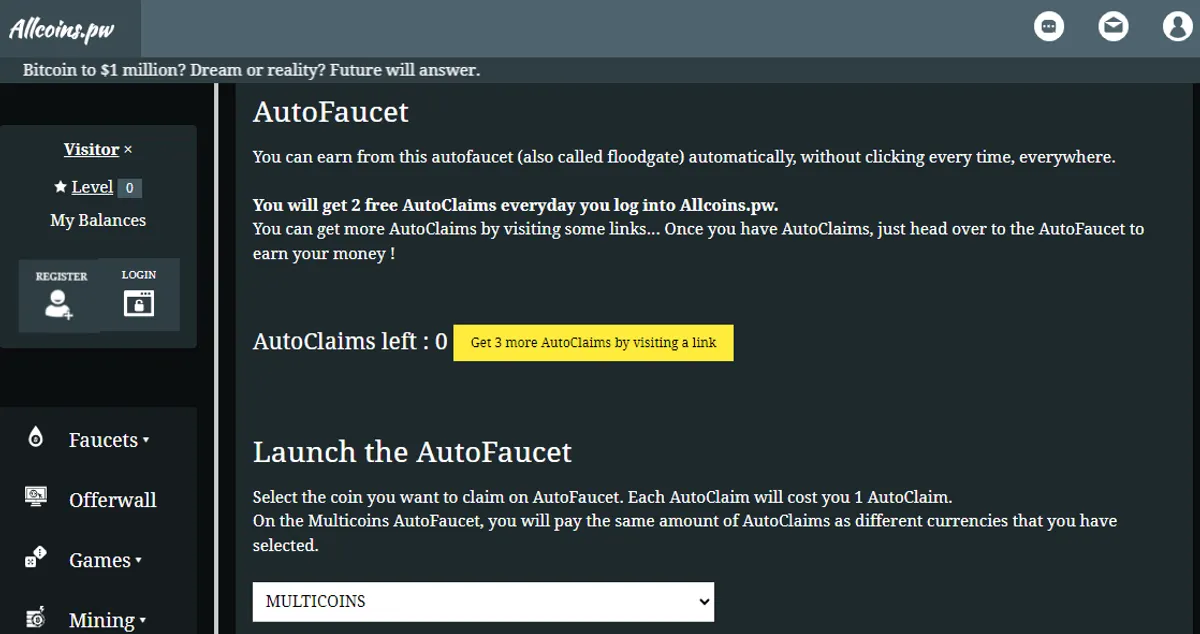
Task: Click the 2 free AutoClaims bold sentence
Action: point(515,205)
